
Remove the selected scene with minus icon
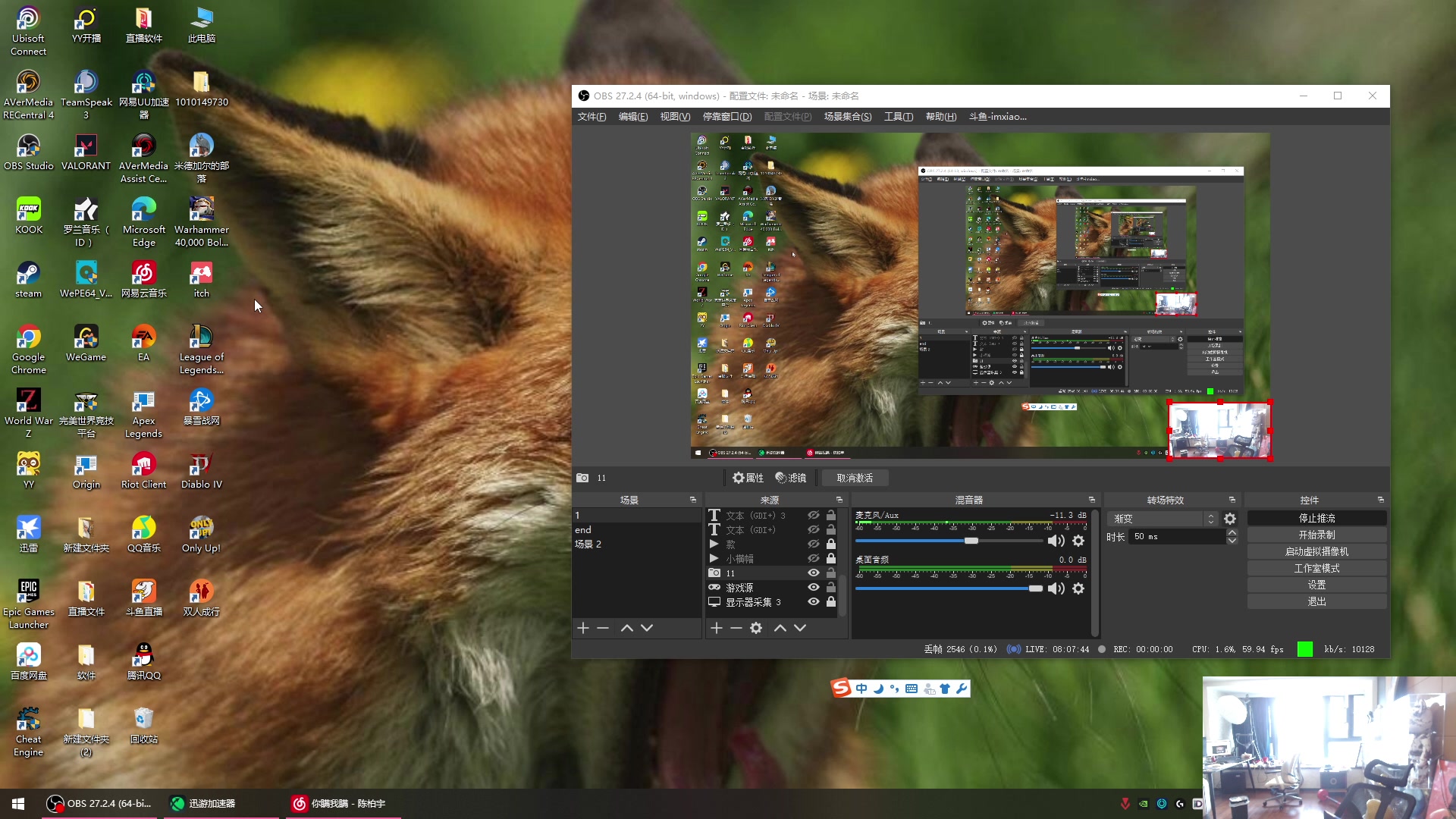coord(603,628)
